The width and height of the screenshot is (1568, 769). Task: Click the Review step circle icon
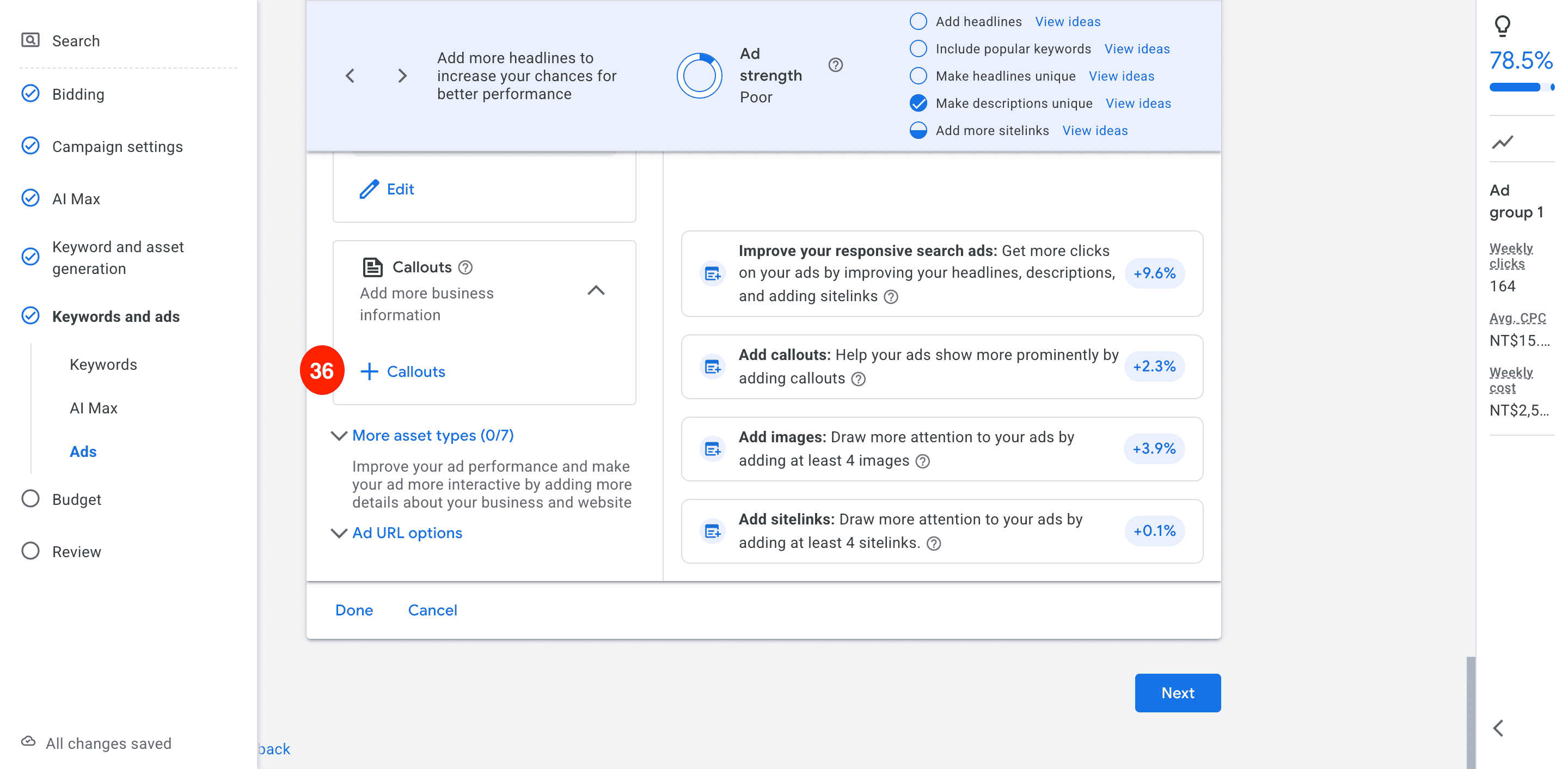(x=30, y=551)
